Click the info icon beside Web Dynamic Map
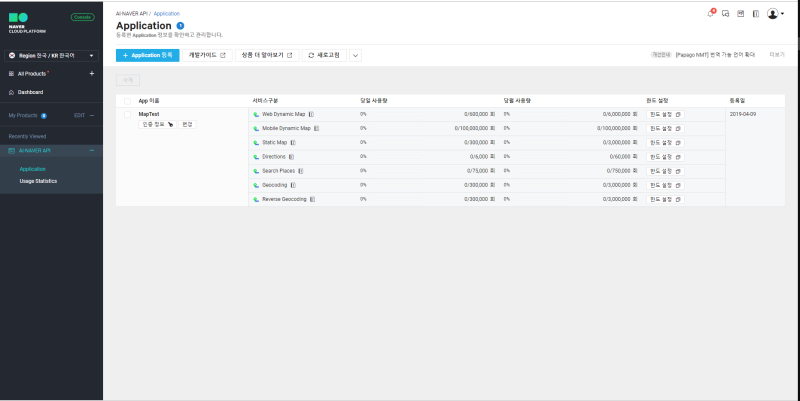The height and width of the screenshot is (401, 800). pyautogui.click(x=311, y=114)
